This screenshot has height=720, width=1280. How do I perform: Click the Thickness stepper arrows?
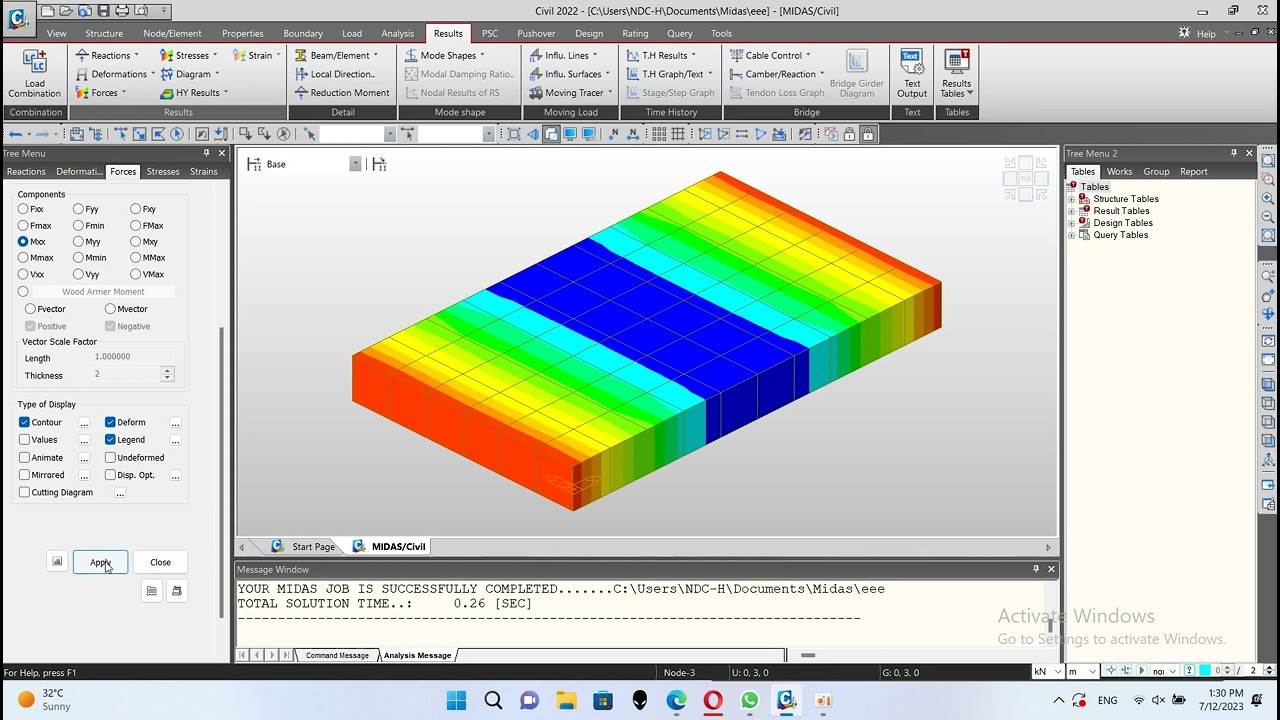coord(167,374)
